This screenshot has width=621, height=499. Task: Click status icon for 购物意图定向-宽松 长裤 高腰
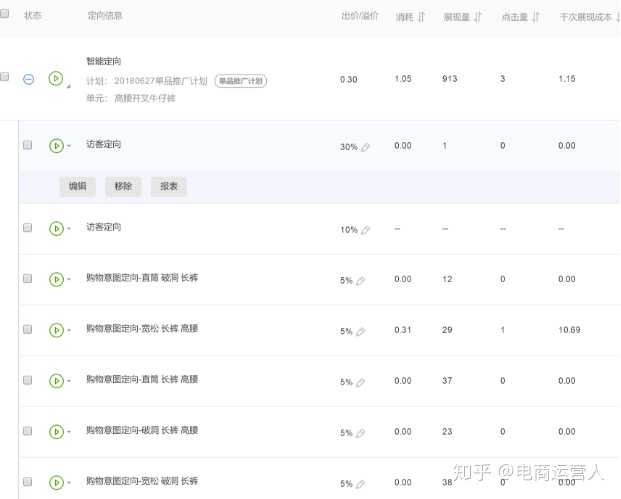pos(56,330)
